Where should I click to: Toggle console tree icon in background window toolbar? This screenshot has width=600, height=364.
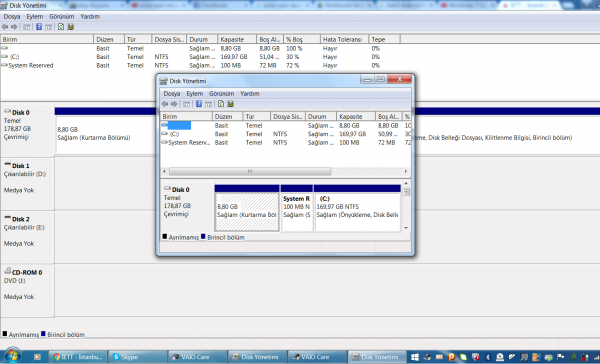26,27
